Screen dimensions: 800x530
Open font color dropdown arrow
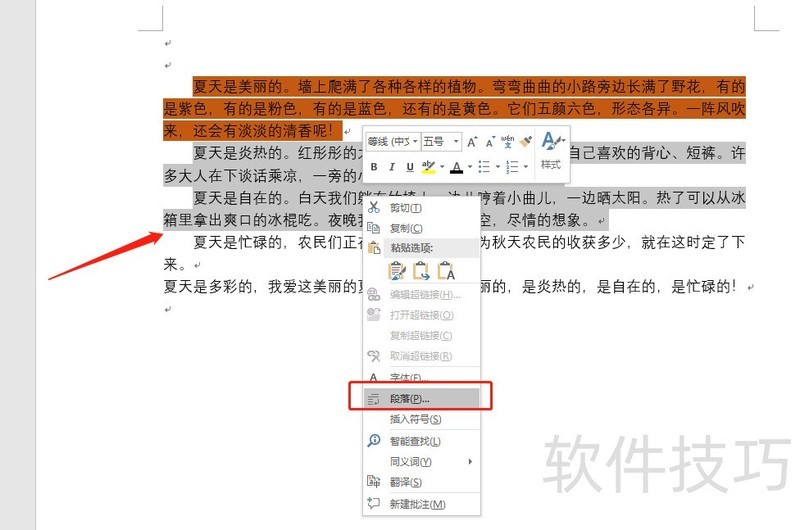coord(470,167)
